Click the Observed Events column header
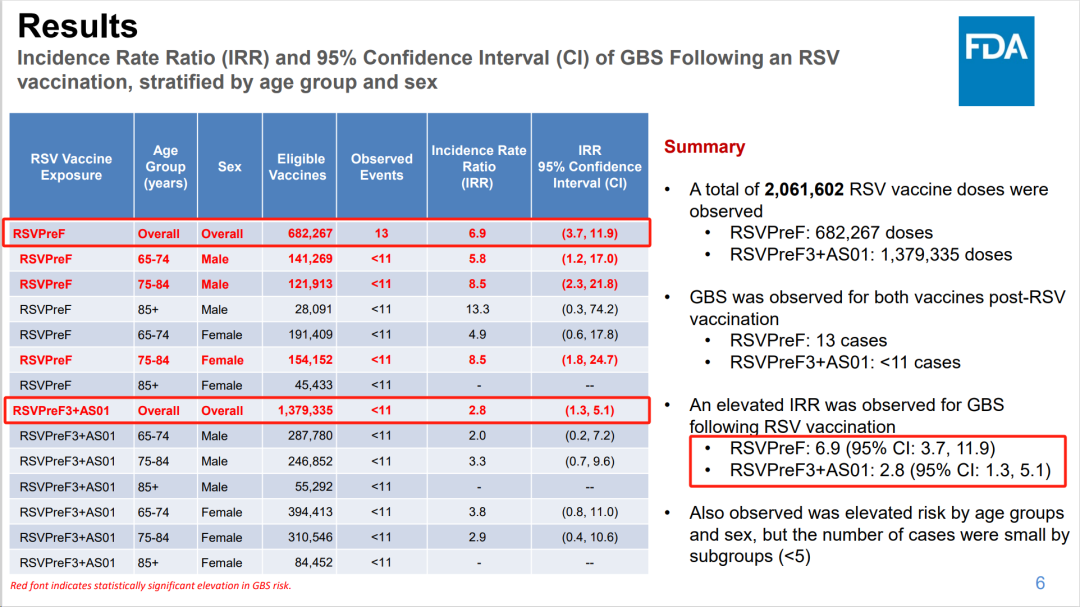Viewport: 1080px width, 607px height. point(381,167)
